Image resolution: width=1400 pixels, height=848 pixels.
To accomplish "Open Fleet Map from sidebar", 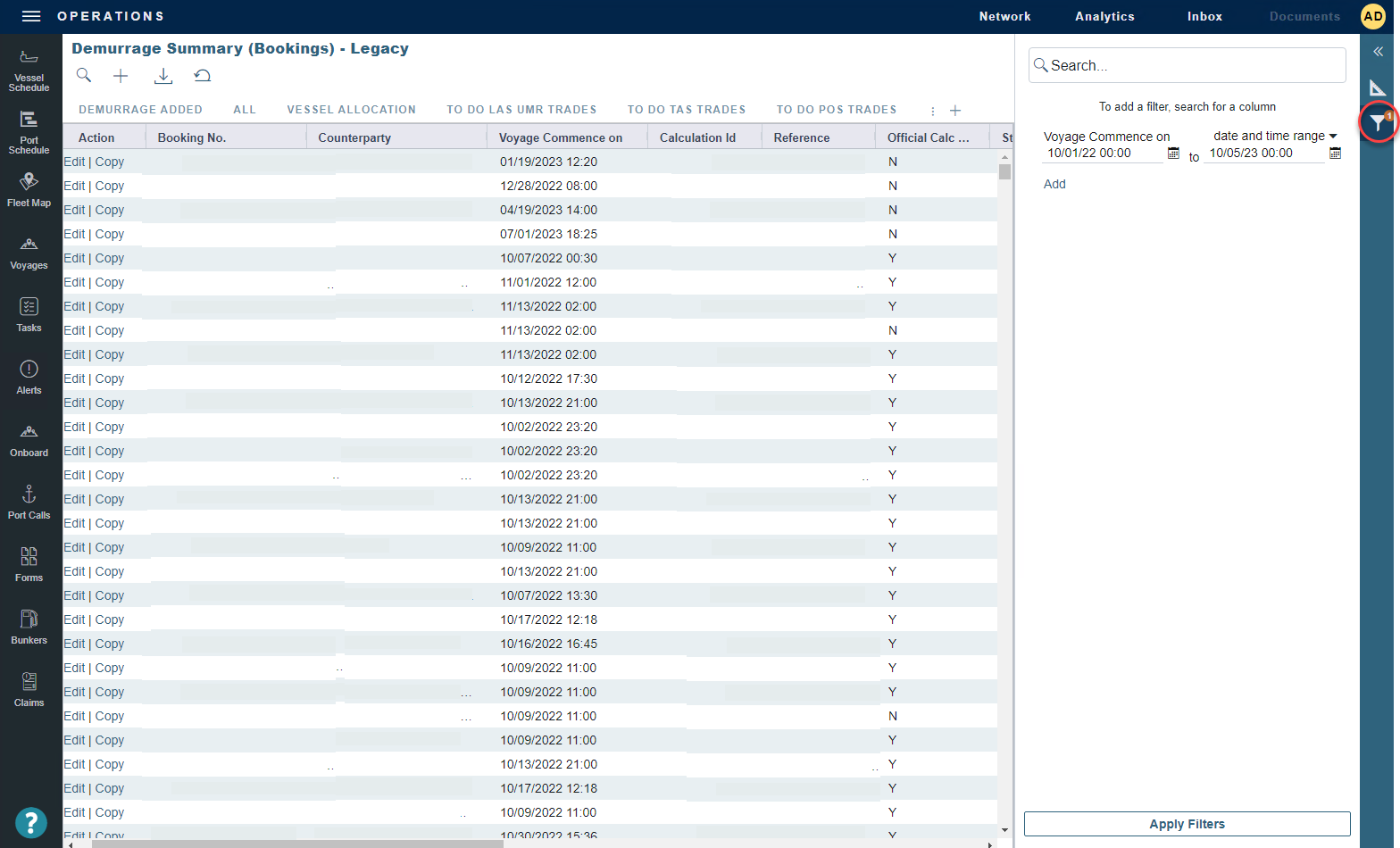I will click(29, 189).
